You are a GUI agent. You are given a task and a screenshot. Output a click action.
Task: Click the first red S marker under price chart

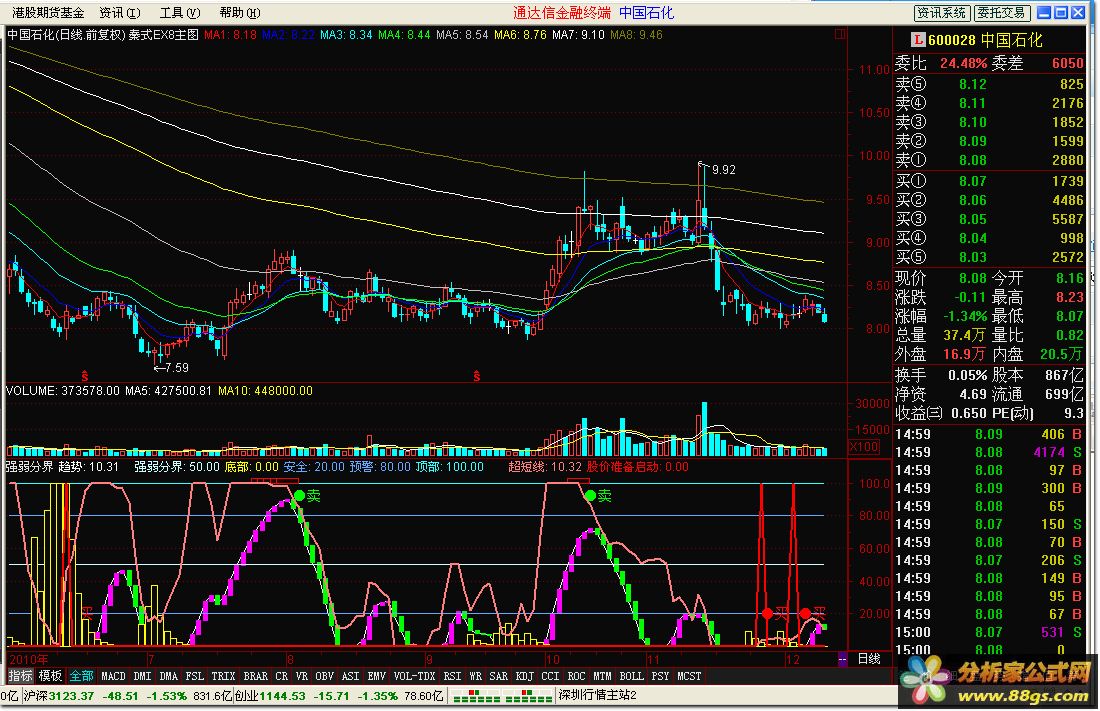click(x=85, y=376)
